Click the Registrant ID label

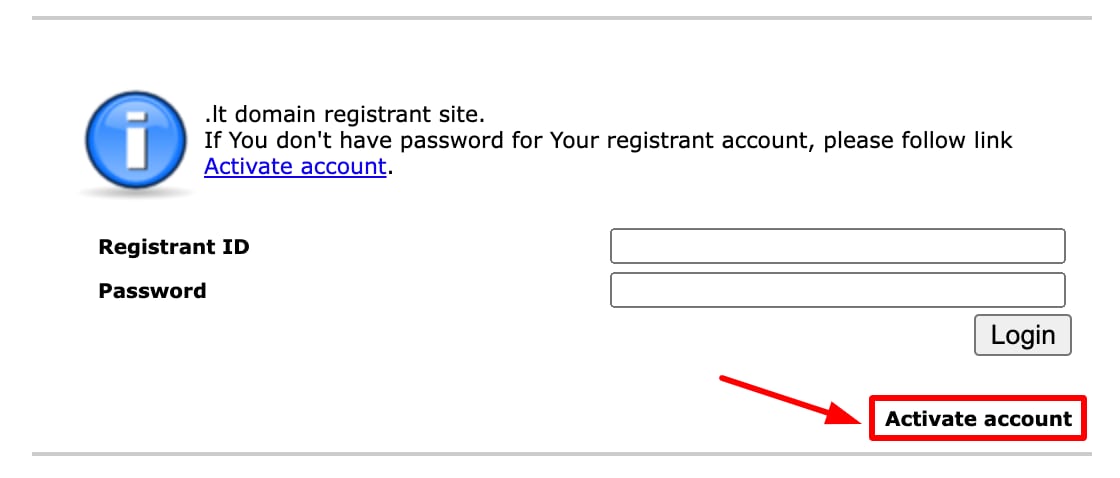[174, 247]
